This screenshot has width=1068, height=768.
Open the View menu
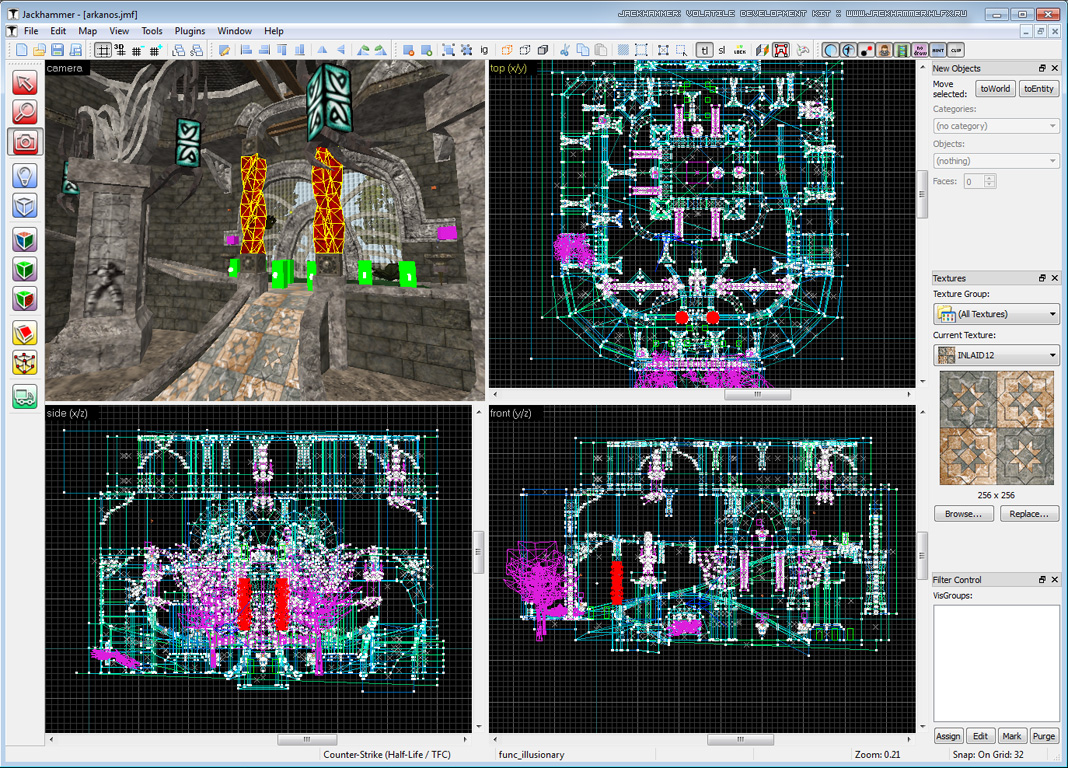119,31
